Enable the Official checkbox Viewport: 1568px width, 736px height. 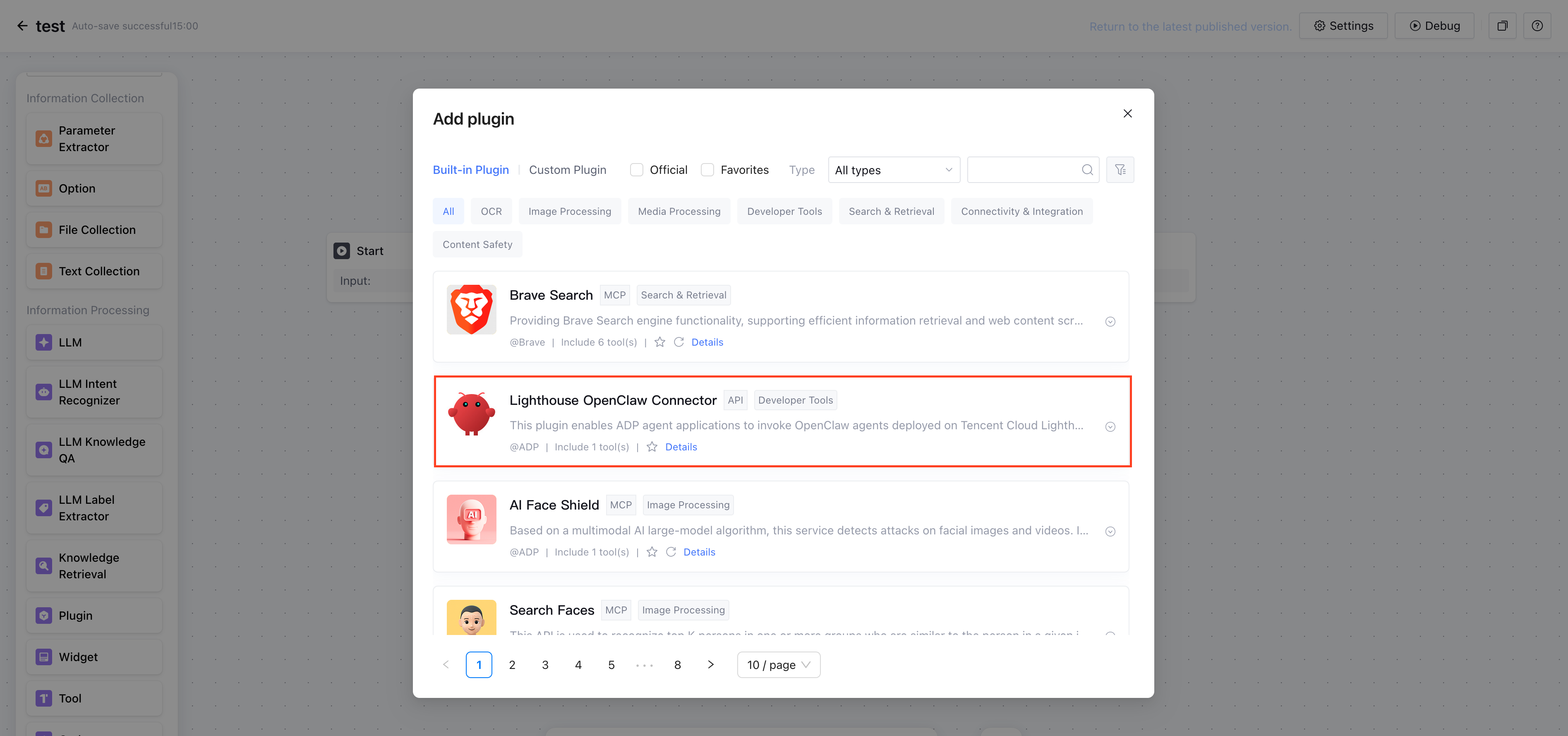(636, 170)
